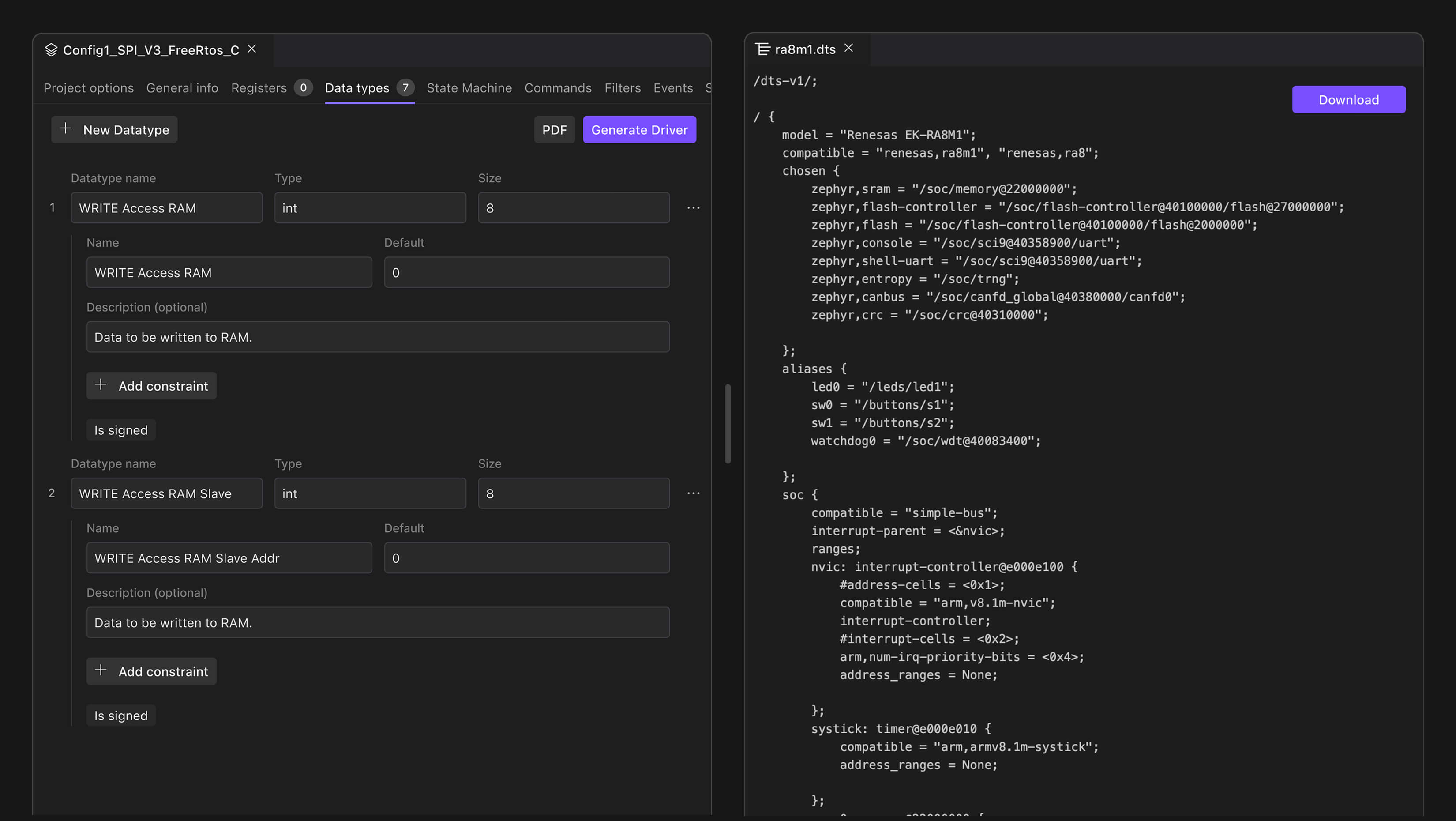Switch to the State Machine tab

tap(469, 88)
